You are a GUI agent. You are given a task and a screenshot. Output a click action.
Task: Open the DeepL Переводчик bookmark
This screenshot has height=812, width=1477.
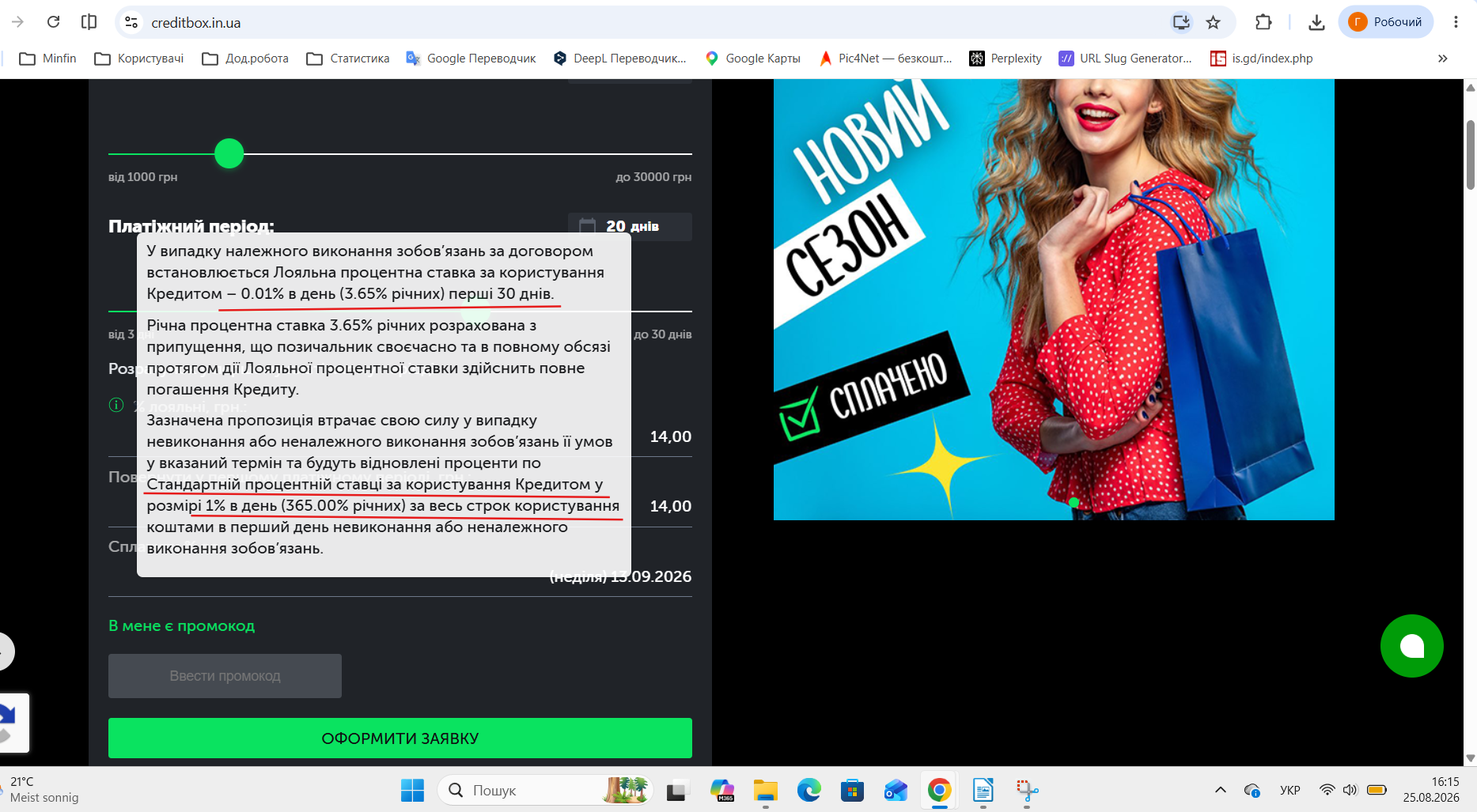[620, 59]
